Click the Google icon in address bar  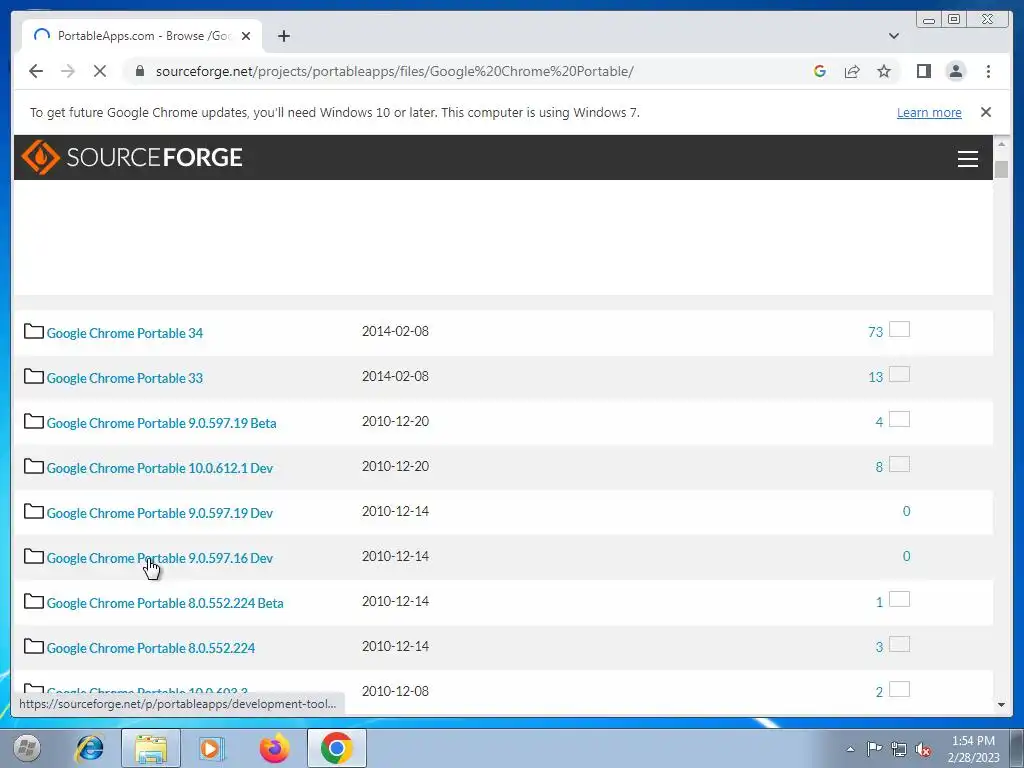tap(820, 71)
